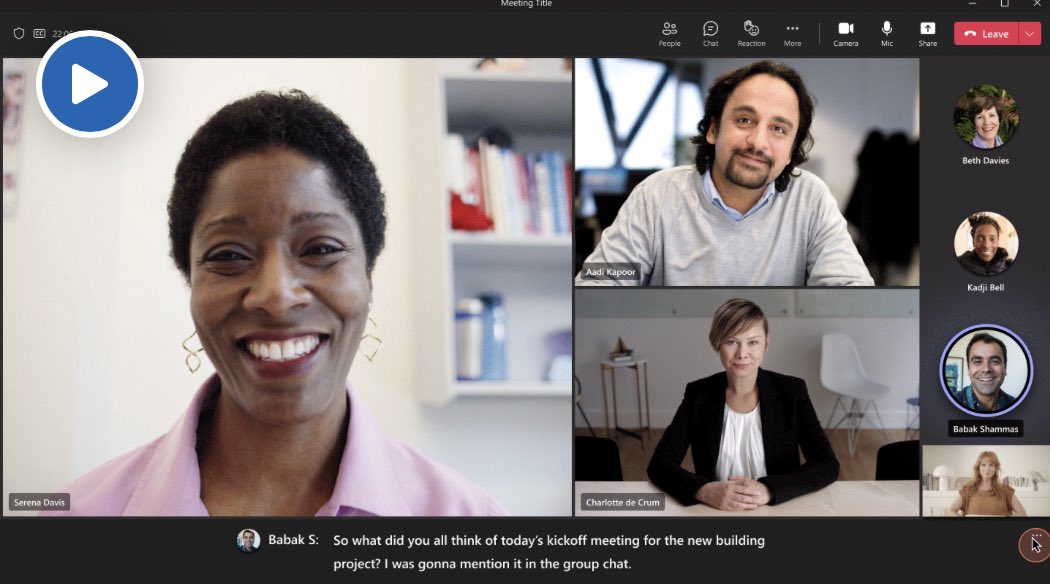1050x584 pixels.
Task: Click the Beth Davies name text
Action: click(986, 161)
